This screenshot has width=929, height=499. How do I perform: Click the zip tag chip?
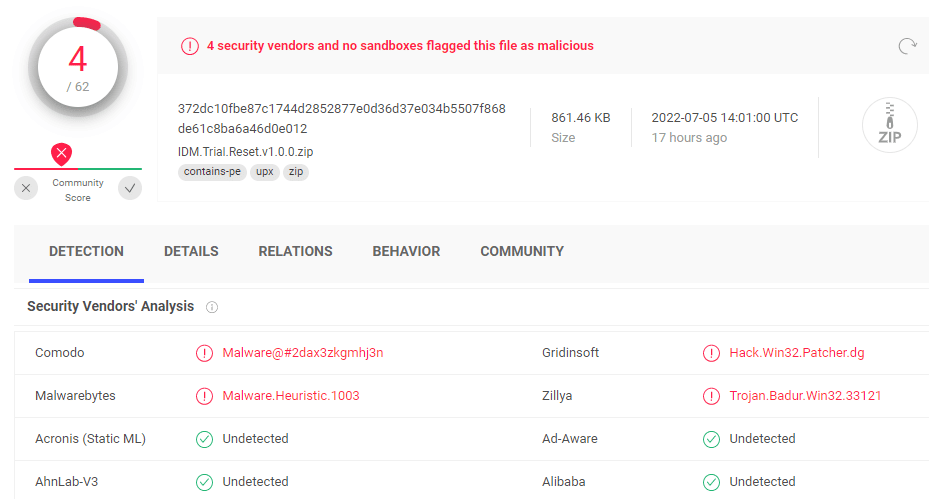point(296,172)
